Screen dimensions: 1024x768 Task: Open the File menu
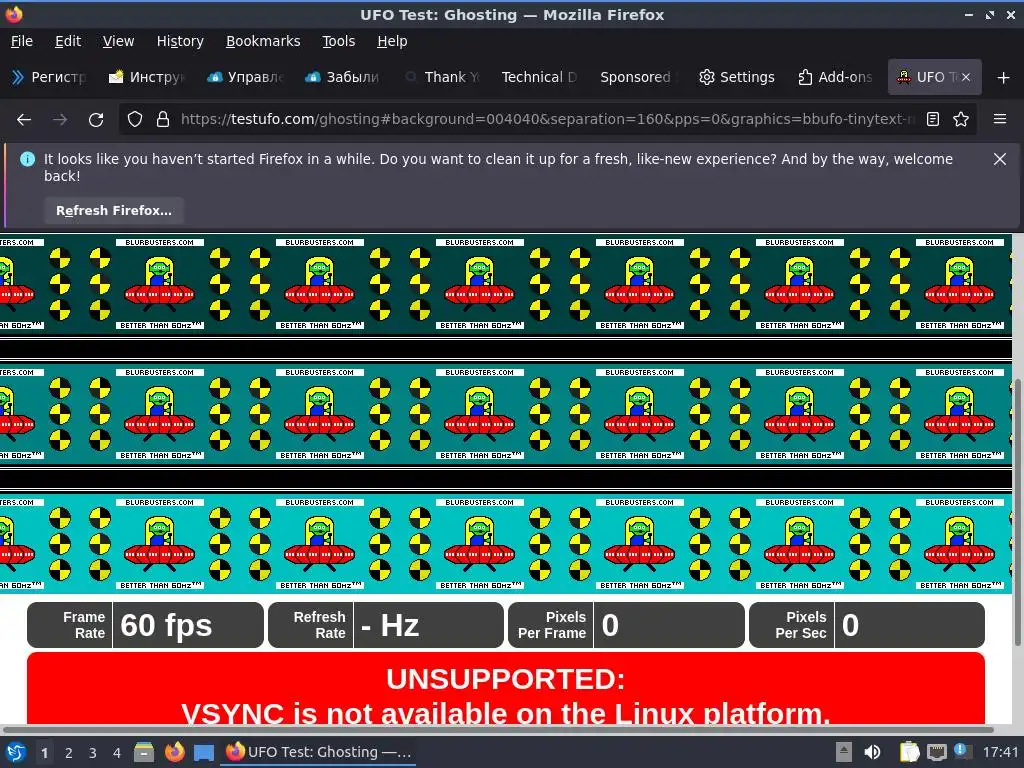22,41
